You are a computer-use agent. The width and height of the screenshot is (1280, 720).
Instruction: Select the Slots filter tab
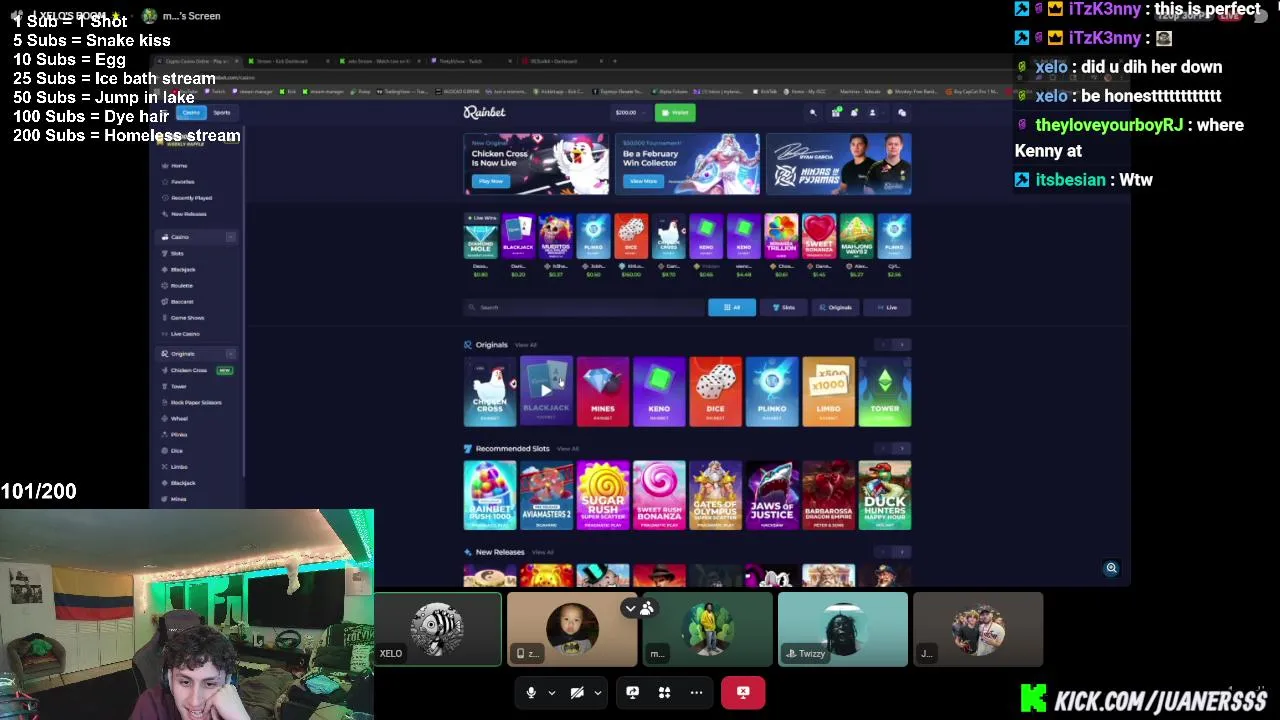click(784, 307)
